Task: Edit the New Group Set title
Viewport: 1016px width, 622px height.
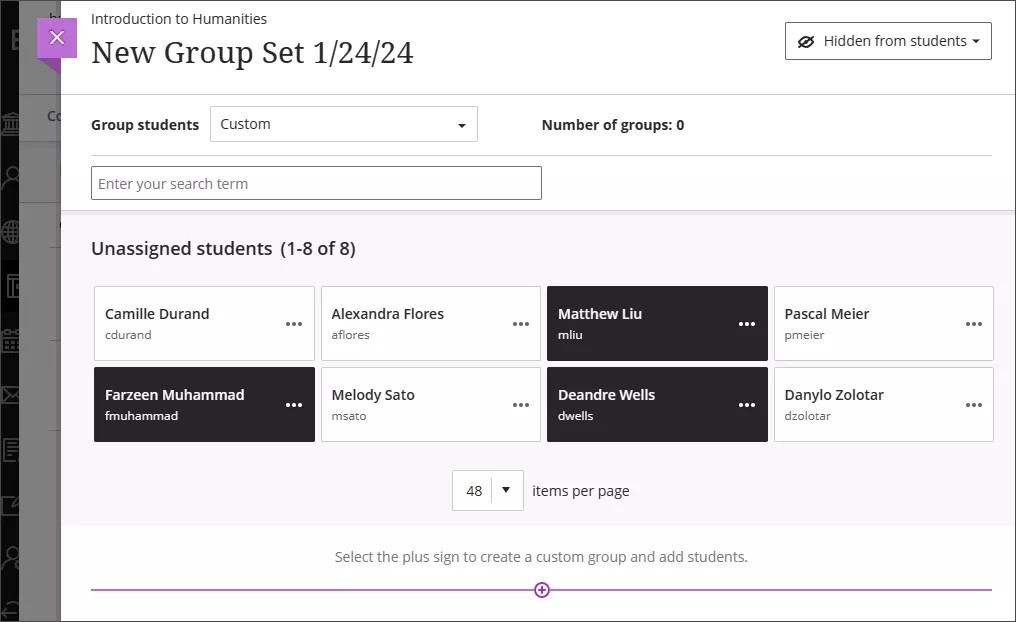Action: tap(253, 52)
